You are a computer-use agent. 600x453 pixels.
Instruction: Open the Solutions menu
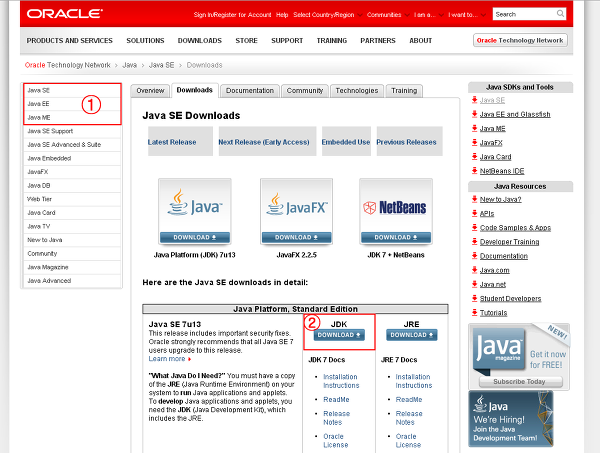coord(145,41)
